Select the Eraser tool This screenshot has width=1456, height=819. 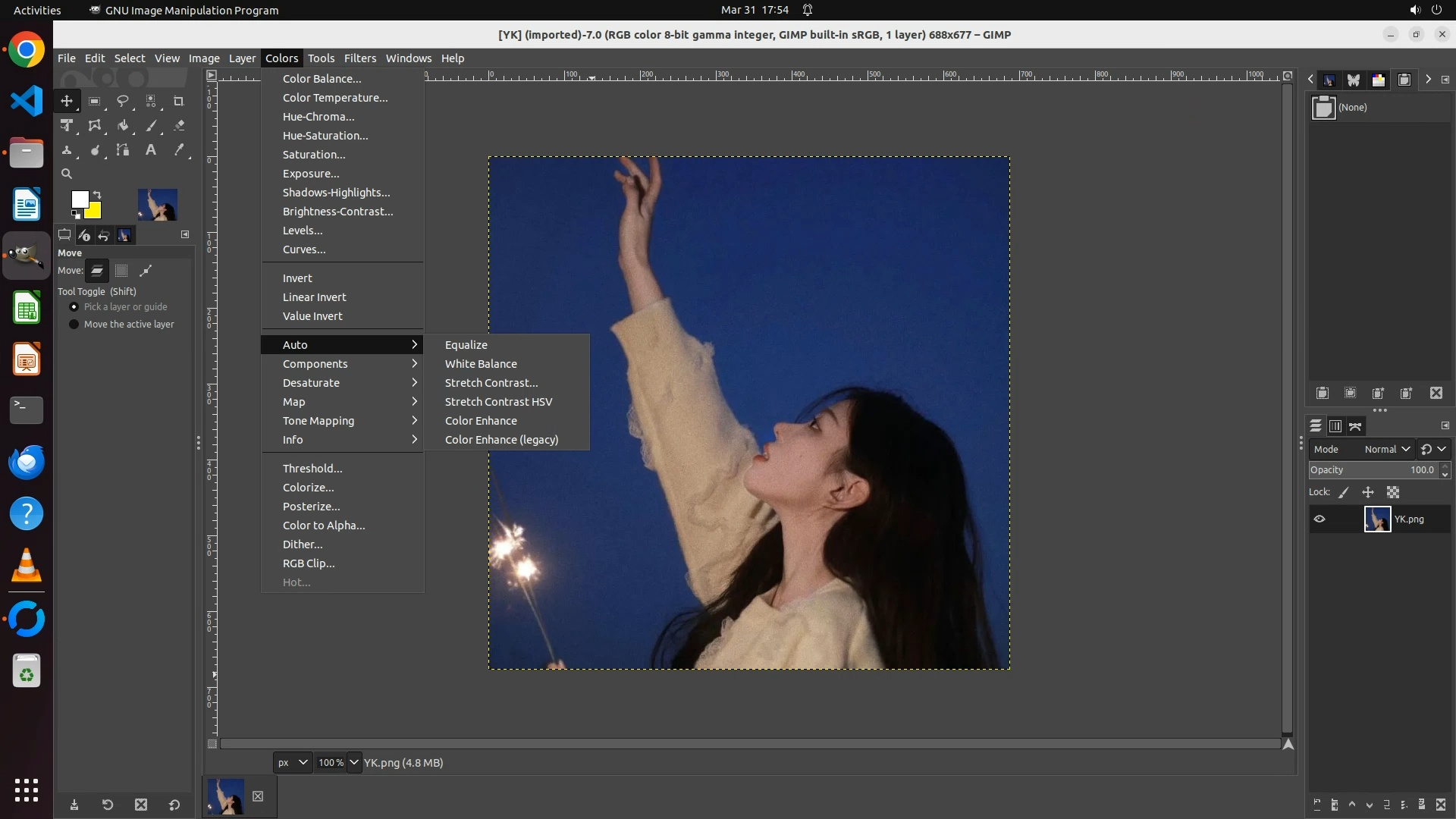[179, 126]
